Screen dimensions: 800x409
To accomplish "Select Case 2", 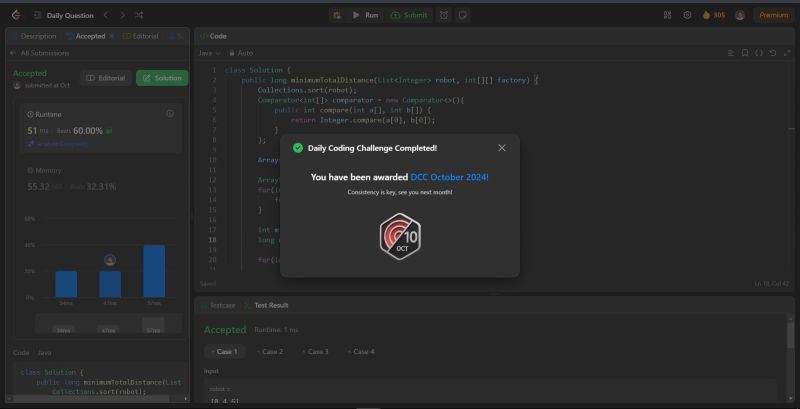I will click(270, 351).
